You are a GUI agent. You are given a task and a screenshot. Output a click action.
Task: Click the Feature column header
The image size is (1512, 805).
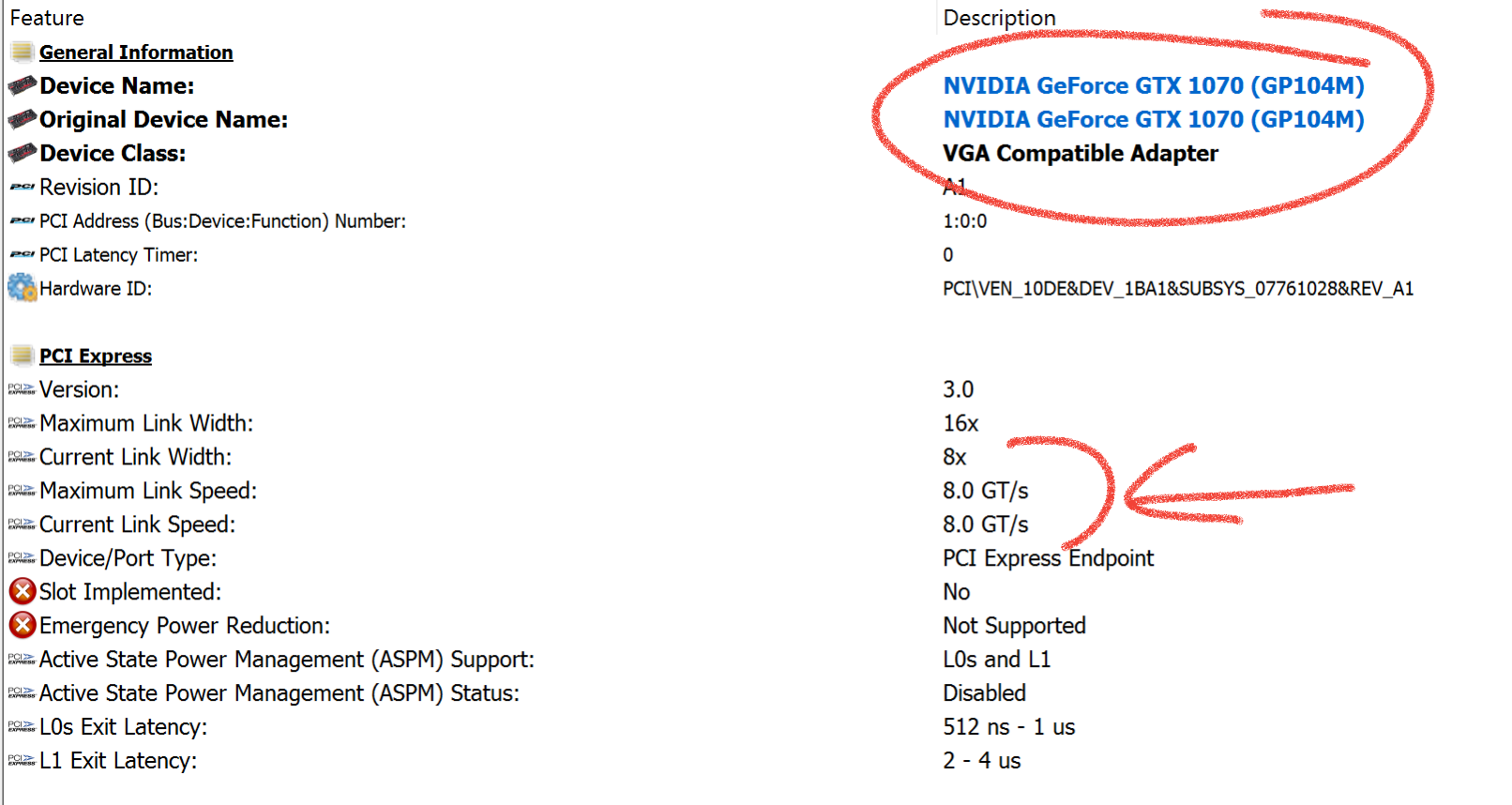47,18
